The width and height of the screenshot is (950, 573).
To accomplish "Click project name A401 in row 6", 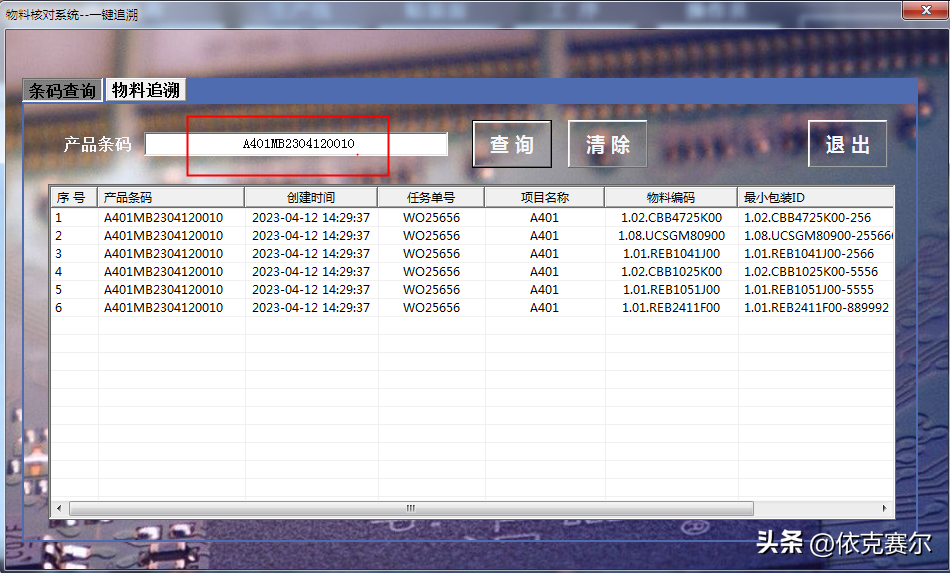I will pos(544,308).
